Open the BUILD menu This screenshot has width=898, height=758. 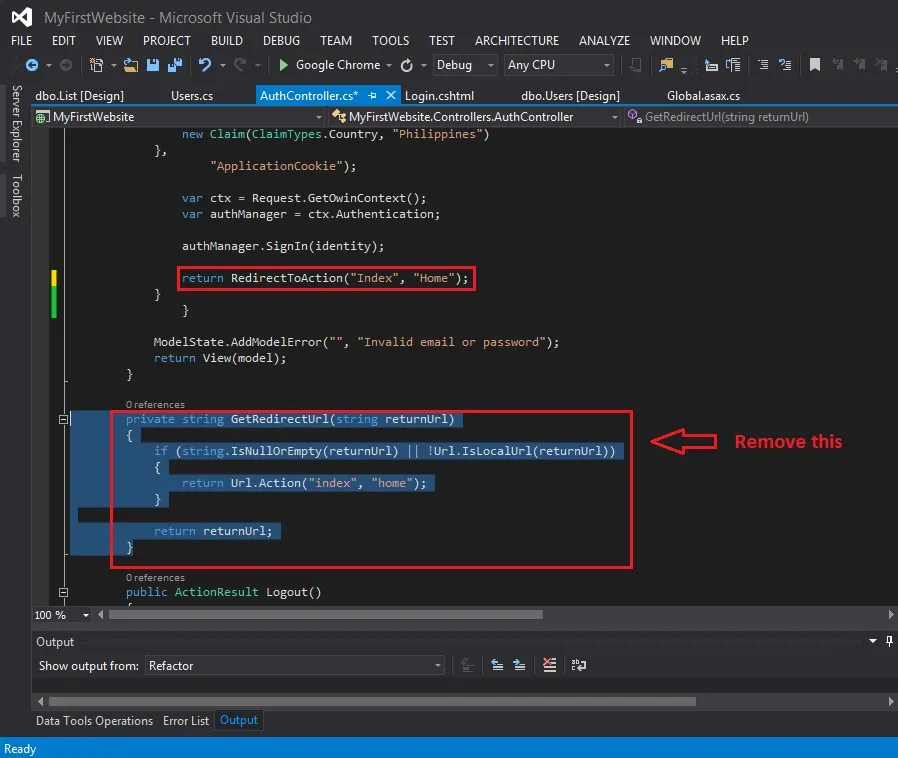227,41
